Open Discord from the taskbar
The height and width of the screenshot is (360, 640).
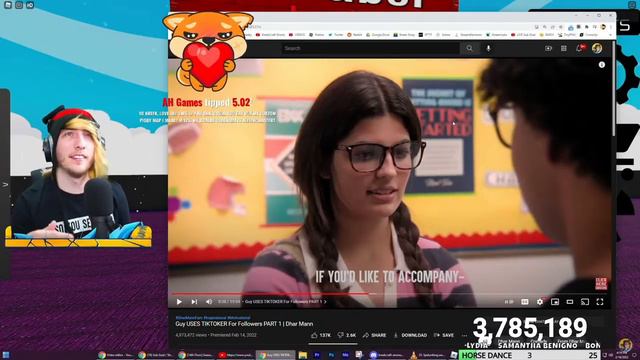[386, 355]
